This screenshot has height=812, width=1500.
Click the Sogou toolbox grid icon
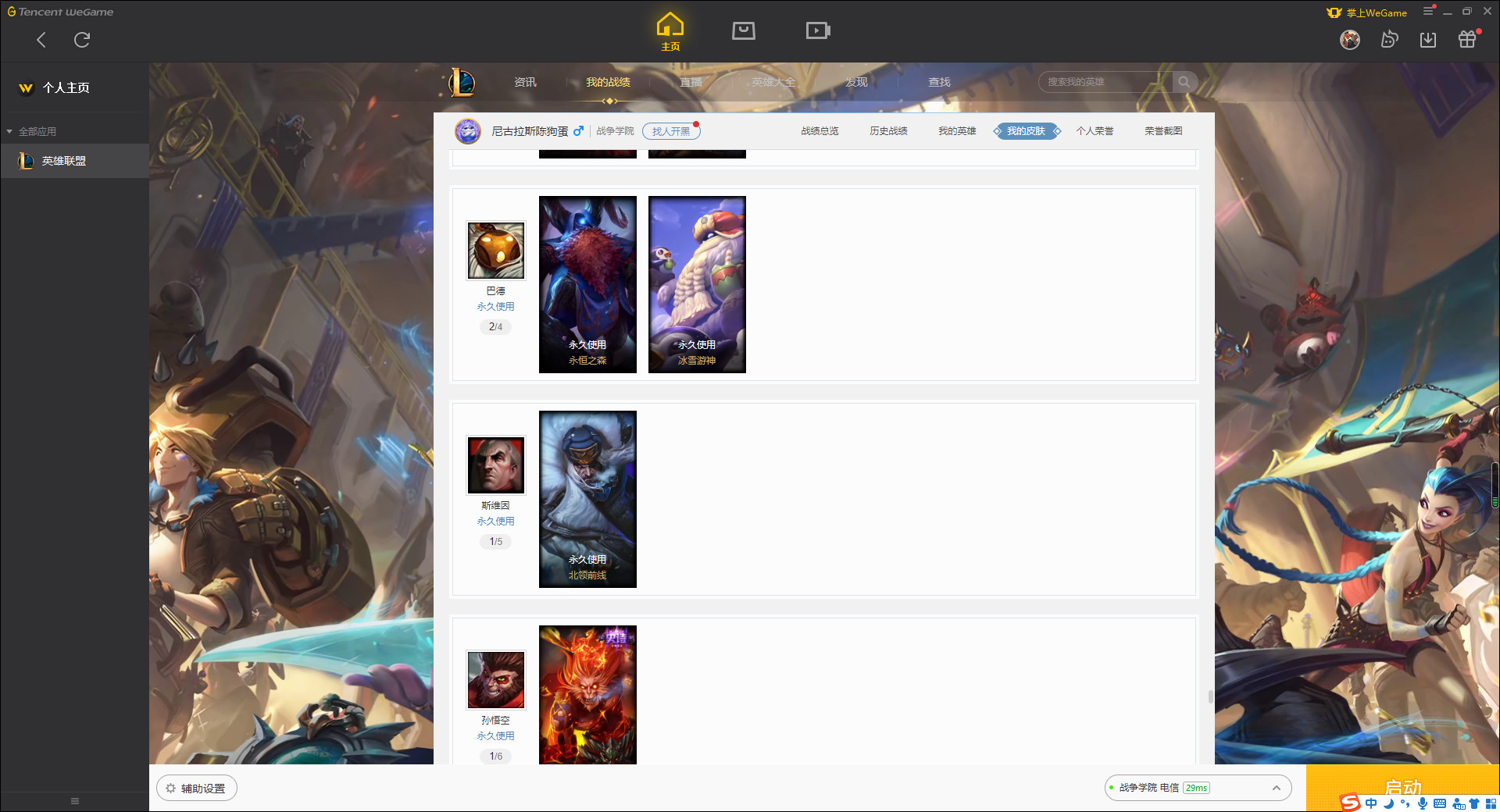(x=1491, y=803)
